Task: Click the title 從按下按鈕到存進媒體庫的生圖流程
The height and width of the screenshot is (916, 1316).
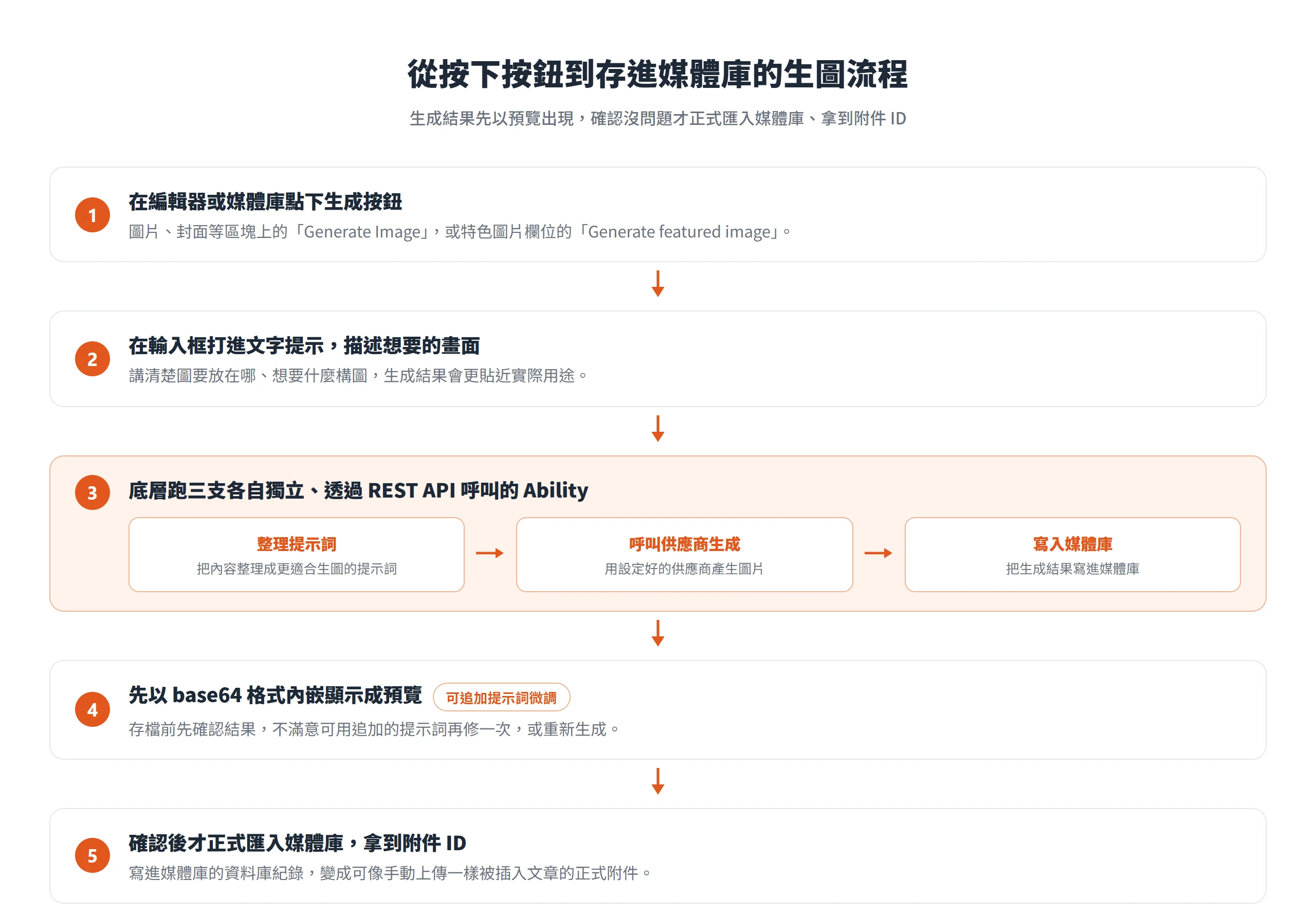Action: point(657,75)
